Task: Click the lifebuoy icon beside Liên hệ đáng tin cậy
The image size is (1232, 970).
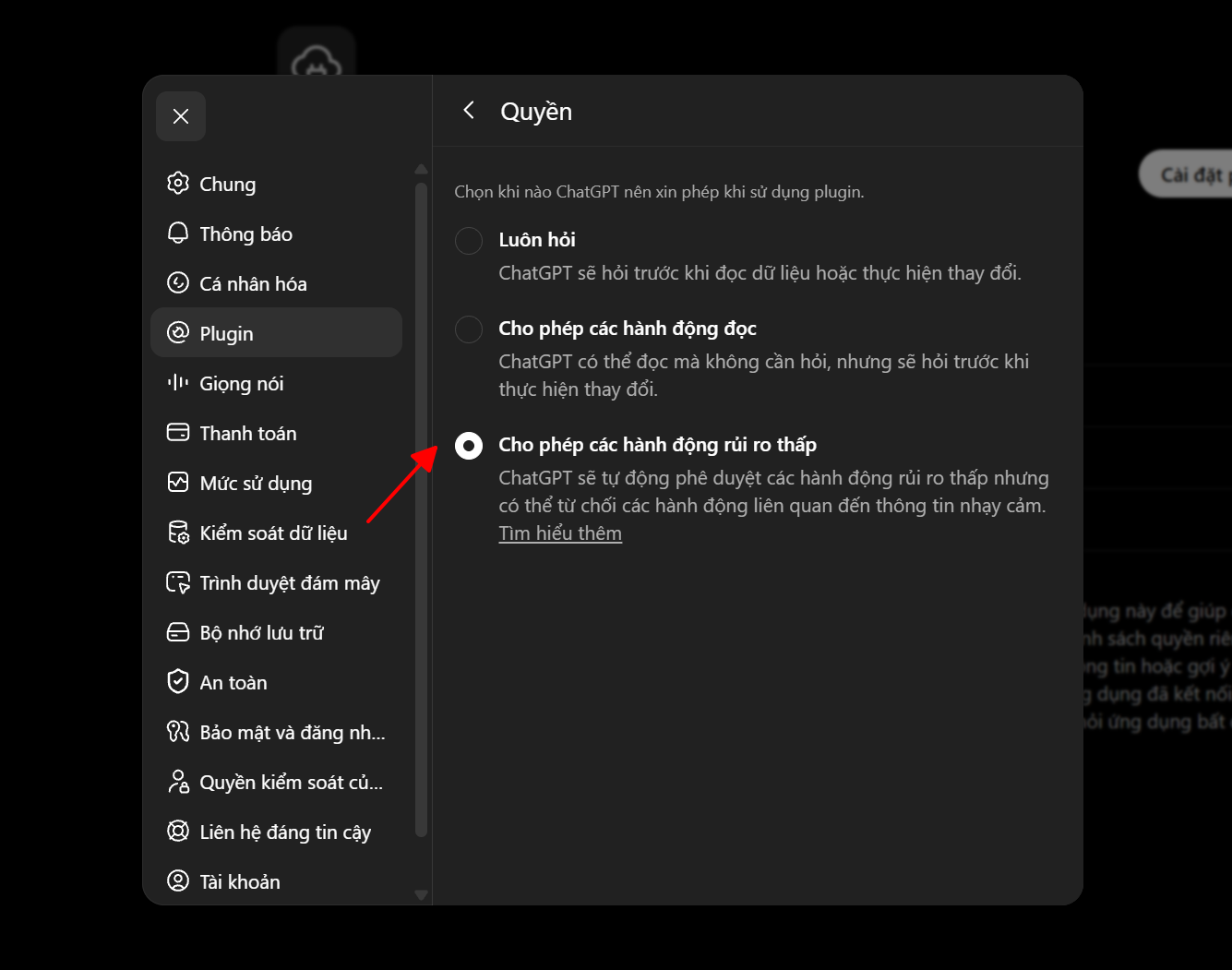Action: pos(178,831)
